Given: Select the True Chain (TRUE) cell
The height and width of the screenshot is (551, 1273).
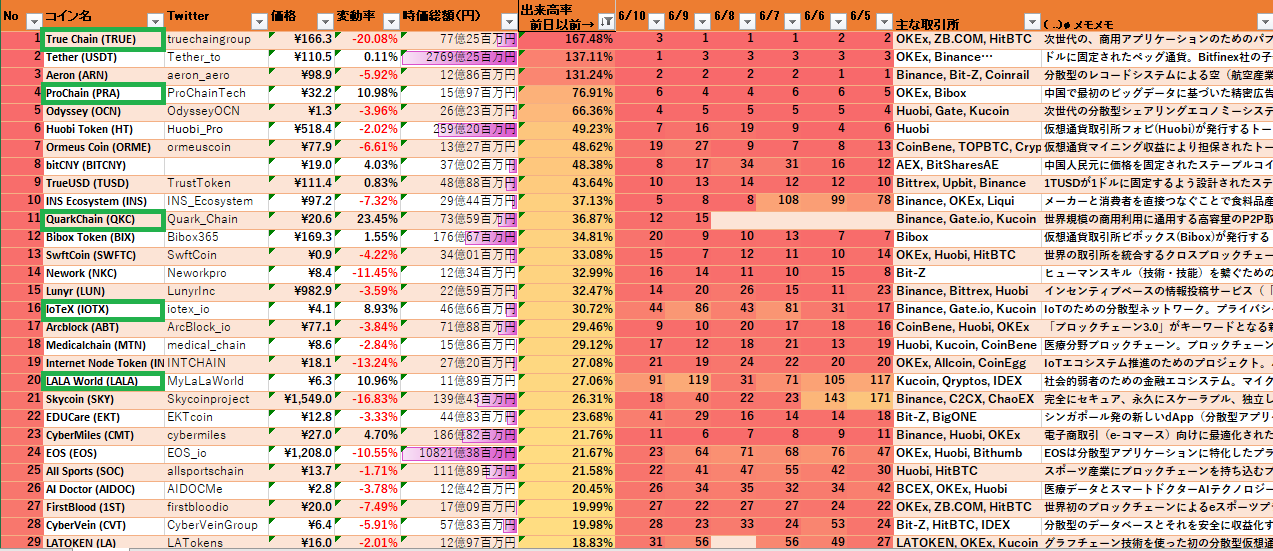Looking at the screenshot, I should pyautogui.click(x=102, y=39).
